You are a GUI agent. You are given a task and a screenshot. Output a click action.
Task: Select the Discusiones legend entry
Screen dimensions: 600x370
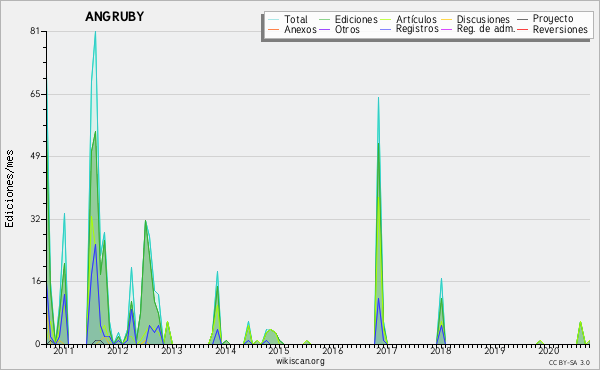point(483,19)
